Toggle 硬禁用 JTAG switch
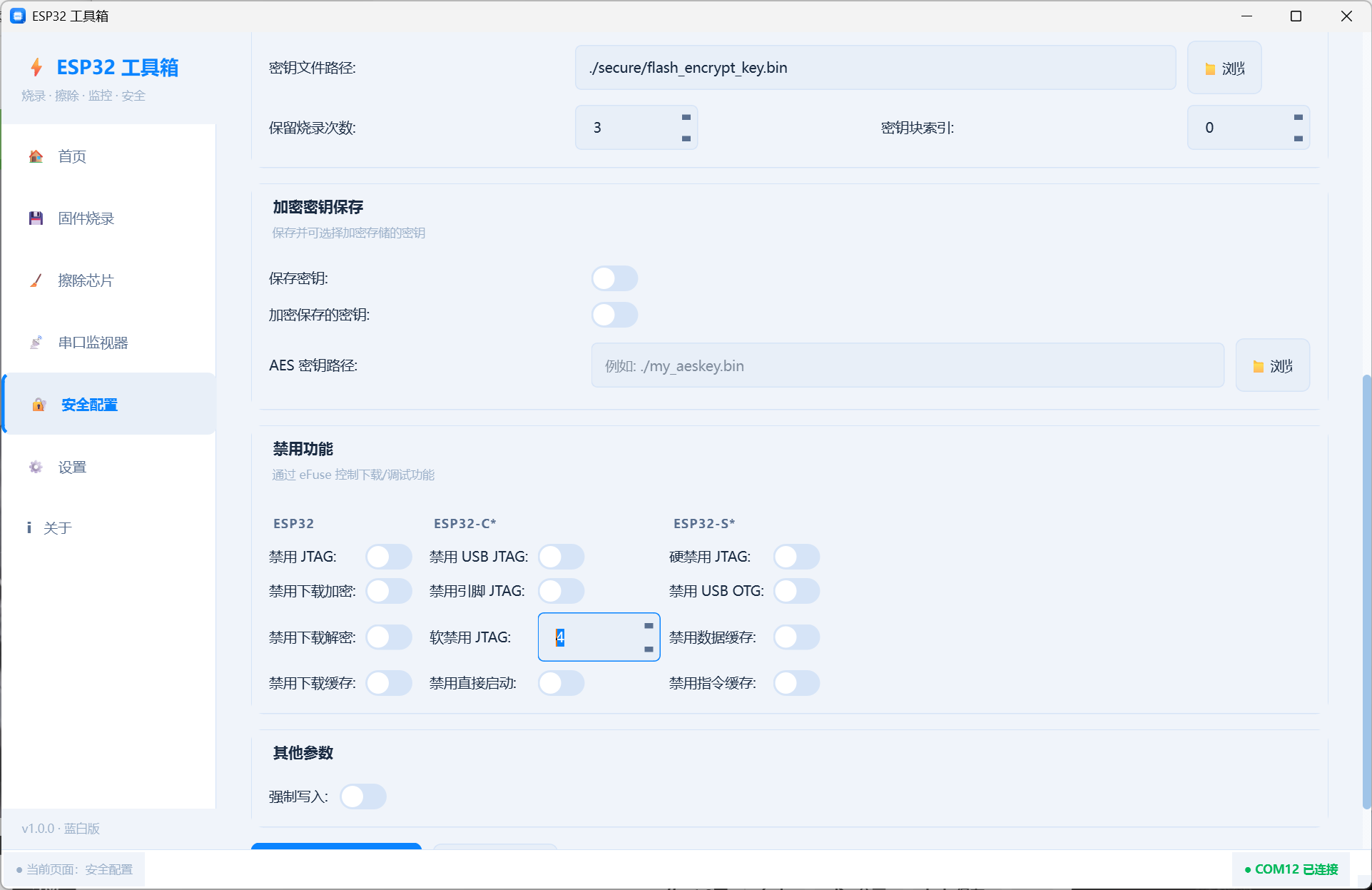Viewport: 1372px width, 890px height. tap(796, 557)
